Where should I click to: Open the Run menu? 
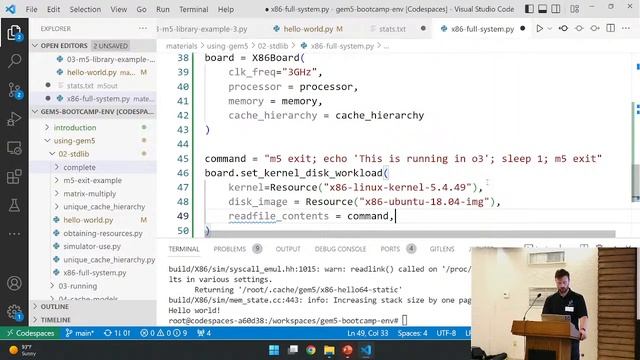coord(162,9)
